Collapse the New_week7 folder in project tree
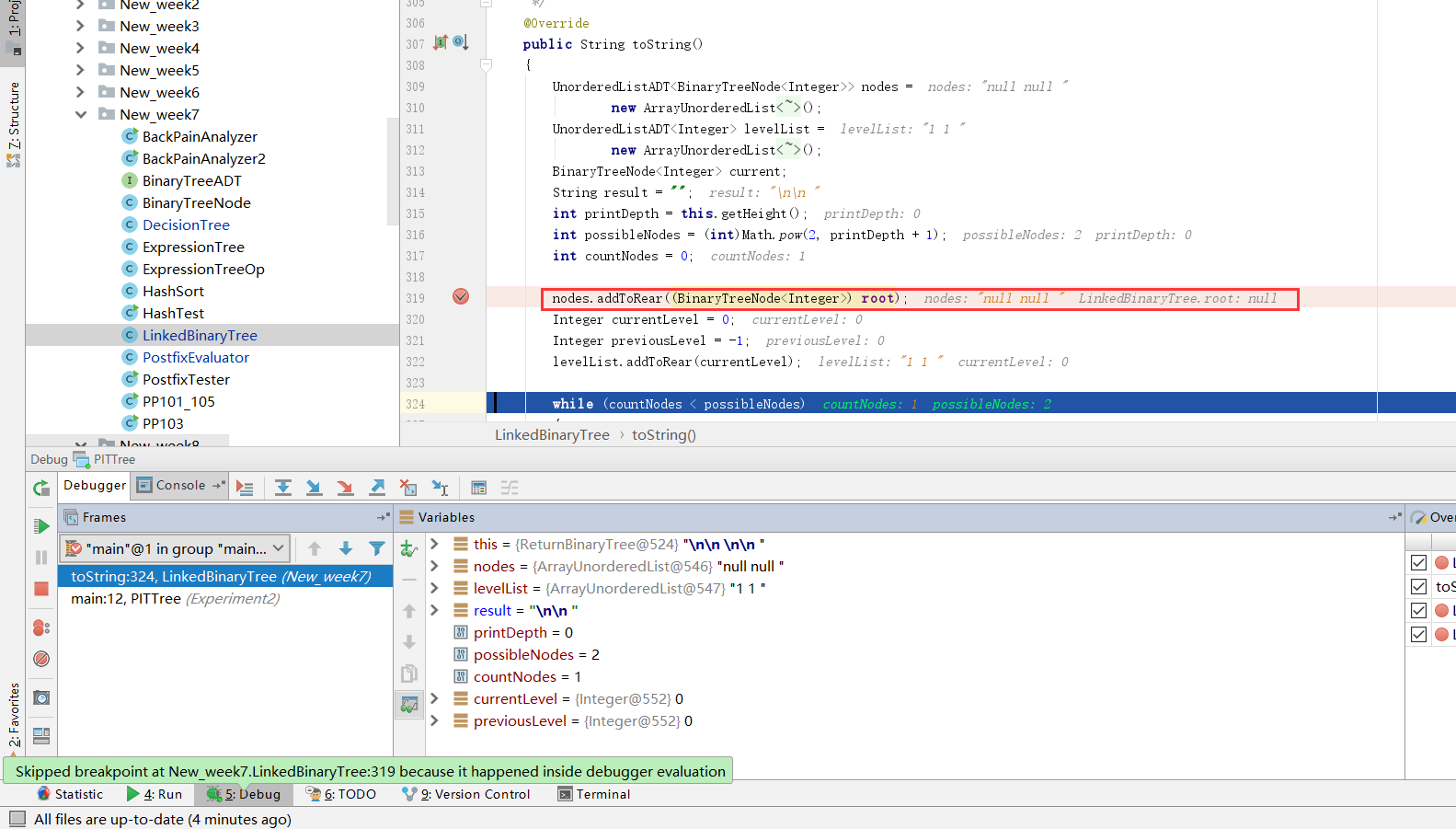This screenshot has height=829, width=1456. click(x=81, y=114)
